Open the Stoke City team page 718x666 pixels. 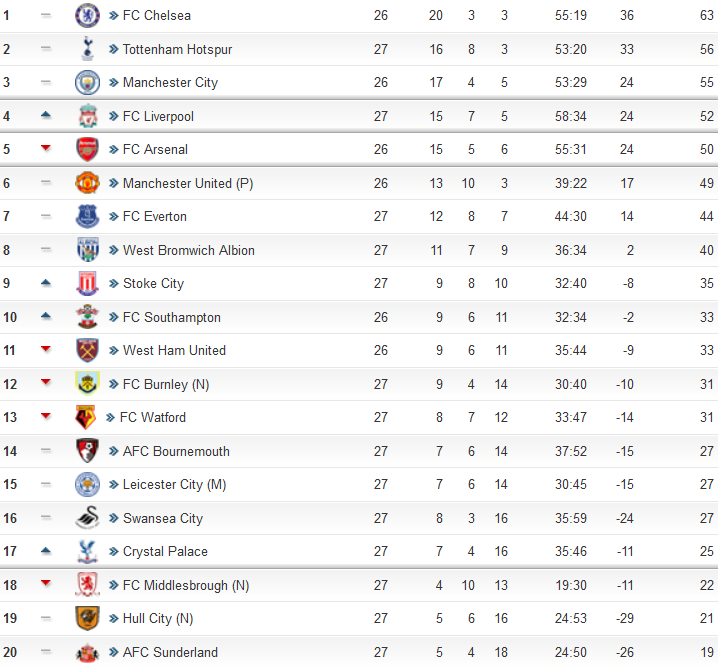pyautogui.click(x=153, y=284)
